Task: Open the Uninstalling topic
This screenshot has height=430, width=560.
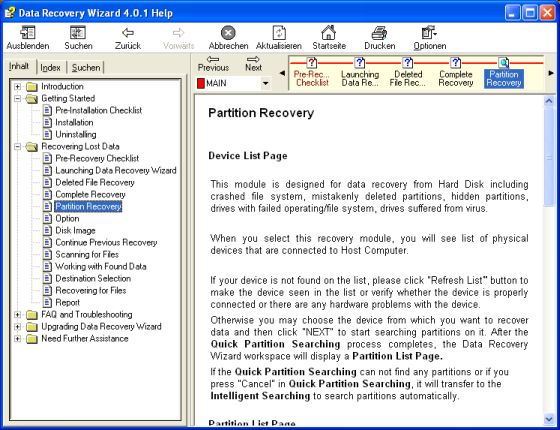Action: [76, 135]
